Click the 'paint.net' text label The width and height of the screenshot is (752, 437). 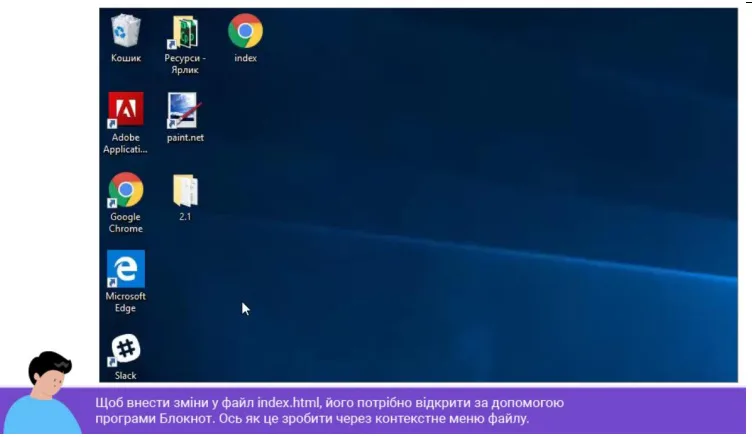click(185, 138)
